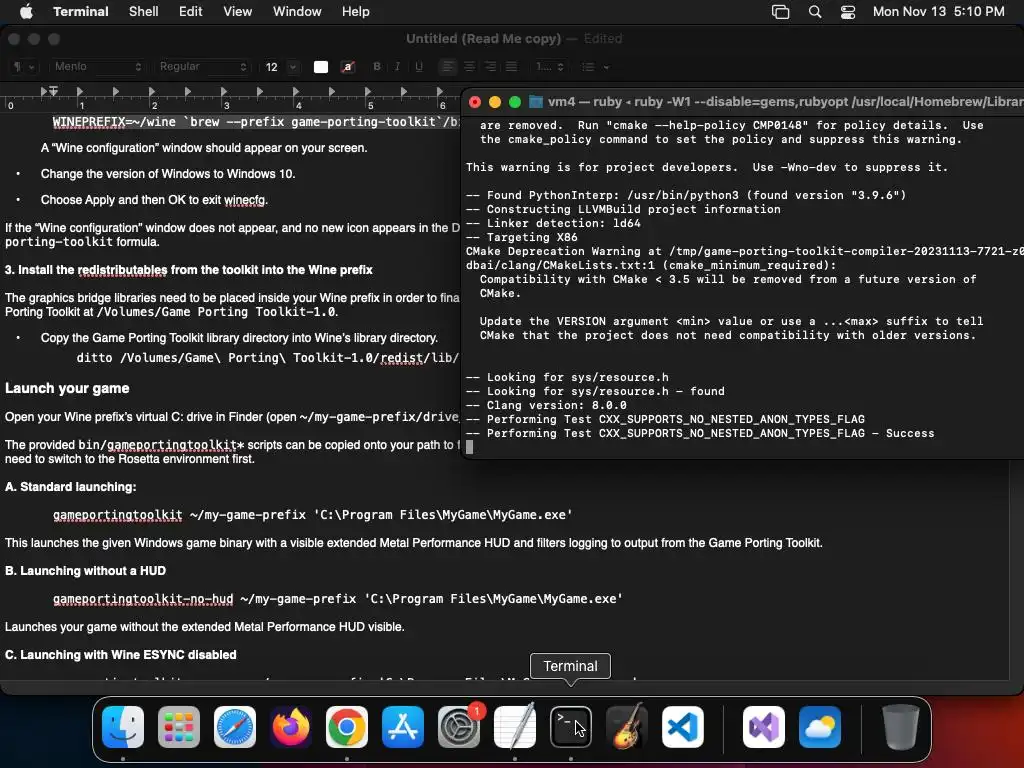The image size is (1024, 768).
Task: Switch to TextEdit via the Dock icon
Action: [x=515, y=726]
